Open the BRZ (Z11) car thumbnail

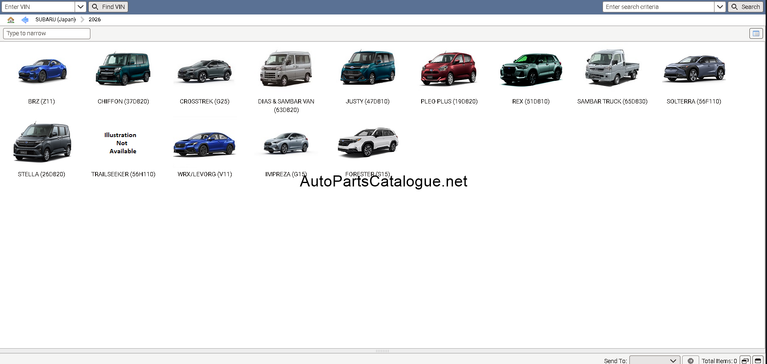point(42,70)
